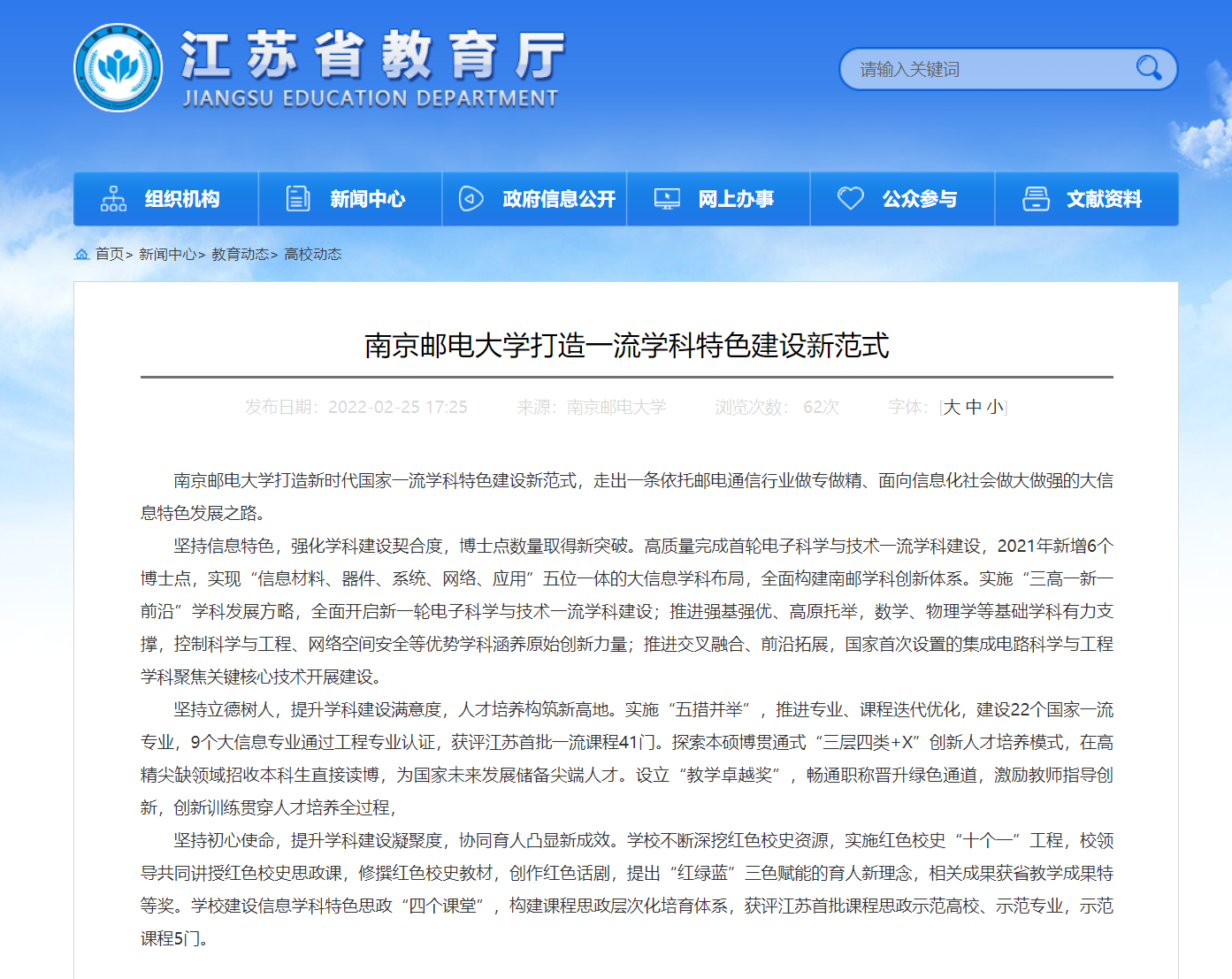Image resolution: width=1232 pixels, height=979 pixels.
Task: Navigate to 首页 in the breadcrumb
Action: [x=110, y=255]
